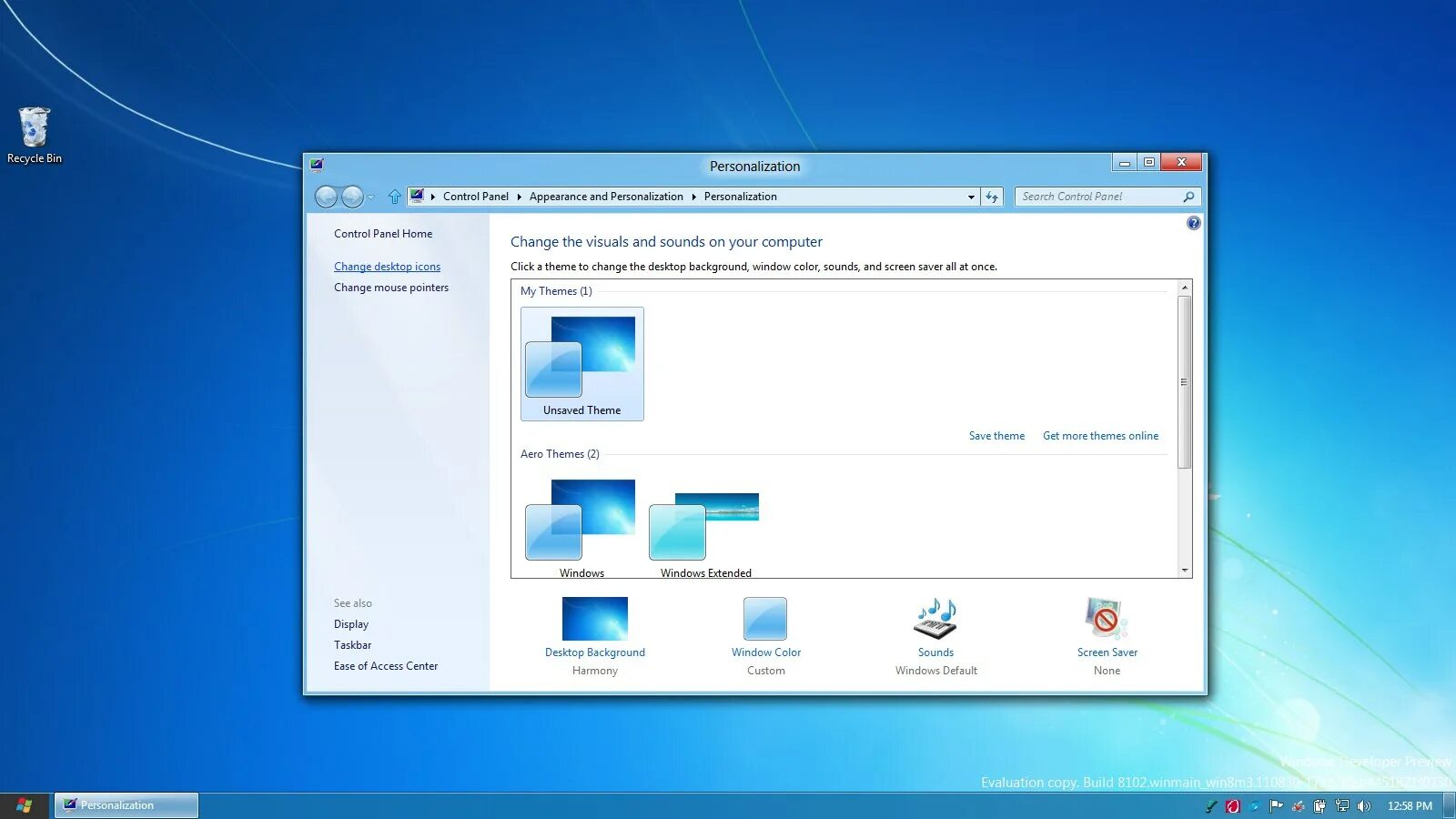This screenshot has height=819, width=1456.
Task: Open Action Center flag tray icon
Action: pyautogui.click(x=1277, y=806)
